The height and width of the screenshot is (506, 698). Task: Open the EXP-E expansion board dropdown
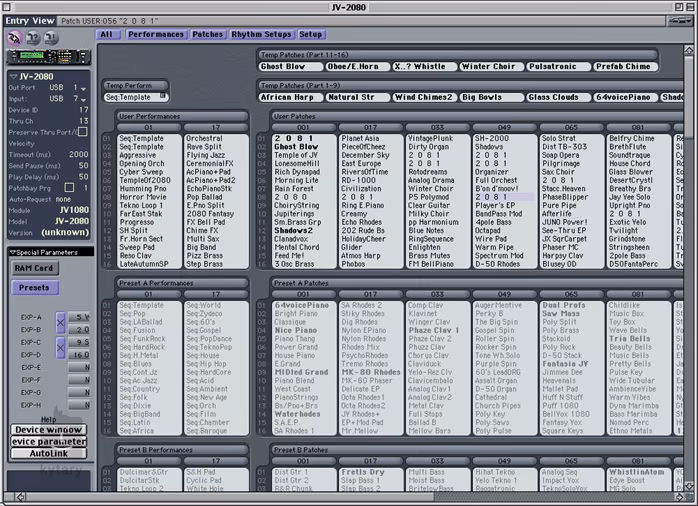(79, 367)
